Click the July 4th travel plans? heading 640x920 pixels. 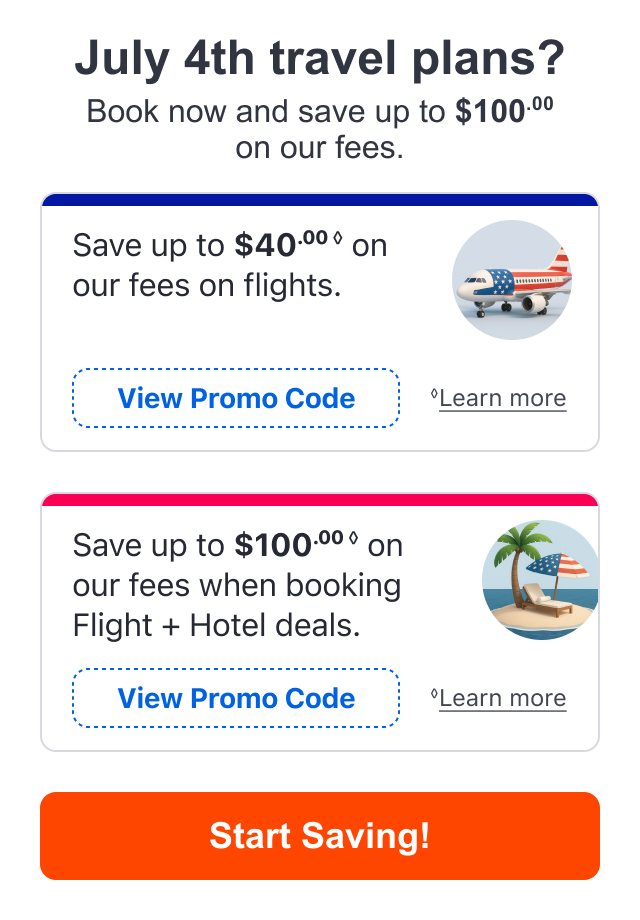pyautogui.click(x=320, y=59)
